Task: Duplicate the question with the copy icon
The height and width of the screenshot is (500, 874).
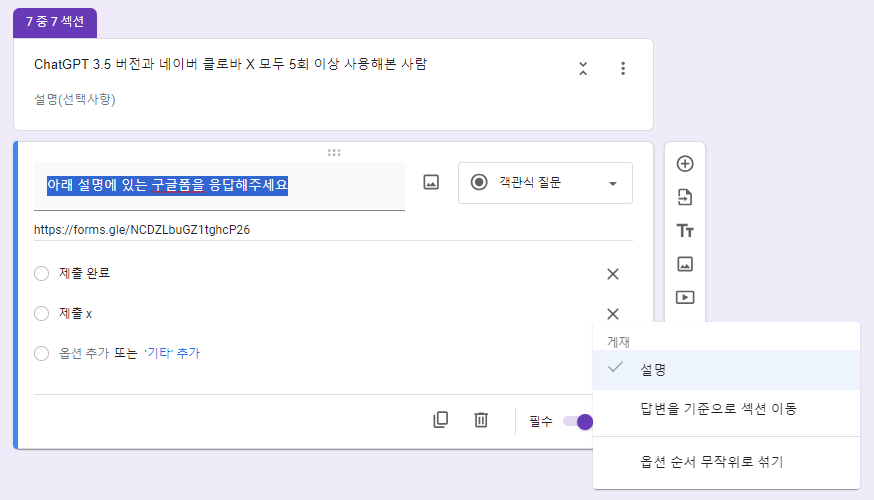Action: click(440, 420)
